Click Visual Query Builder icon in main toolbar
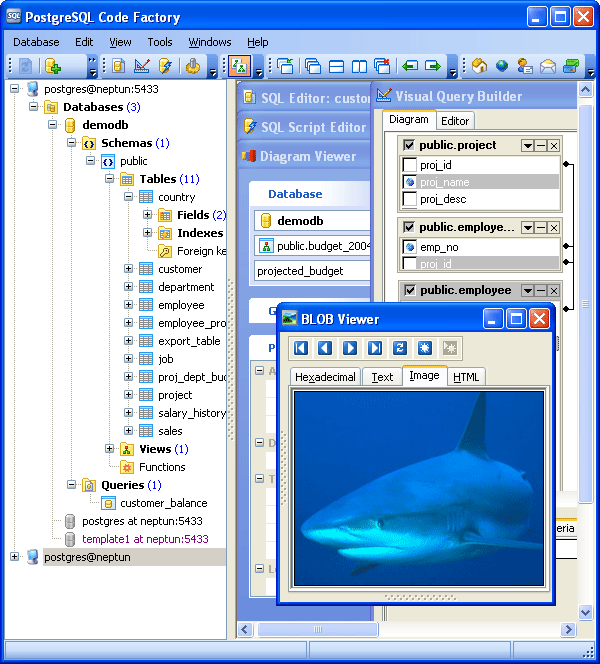Screen dimensions: 600x664 click(x=239, y=66)
